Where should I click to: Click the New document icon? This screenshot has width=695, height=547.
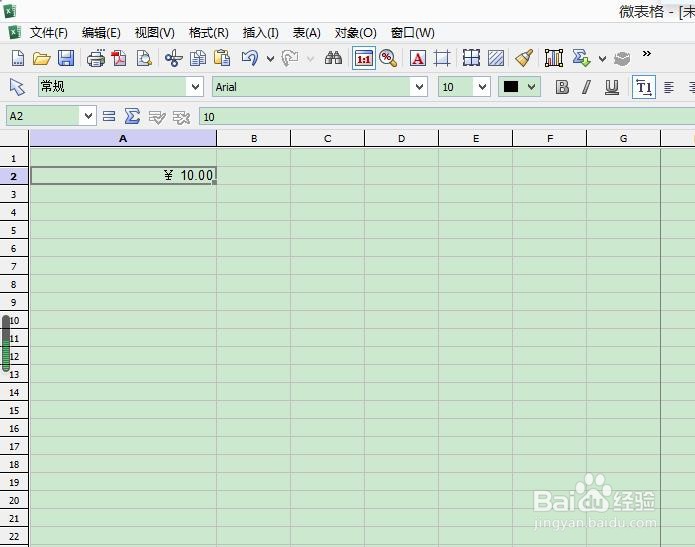pos(17,58)
